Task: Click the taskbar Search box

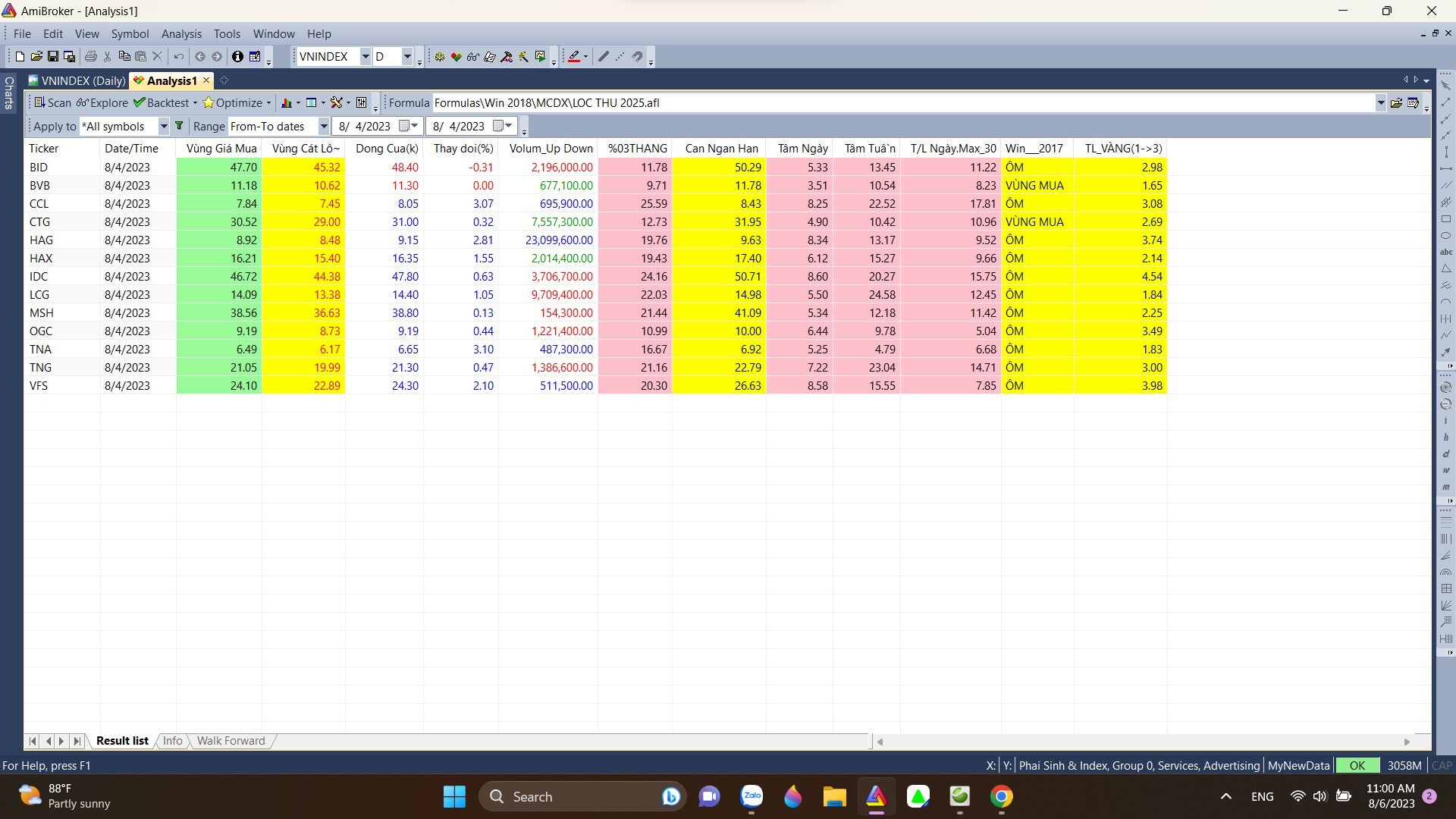Action: tap(582, 796)
